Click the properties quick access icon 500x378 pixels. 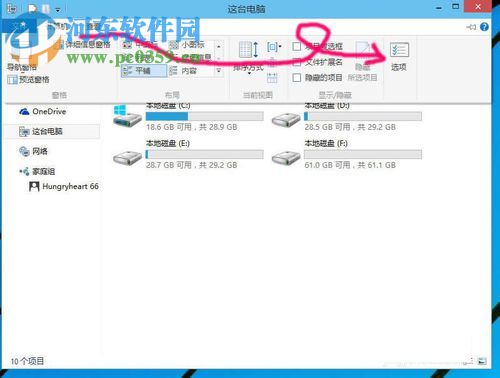pos(33,8)
